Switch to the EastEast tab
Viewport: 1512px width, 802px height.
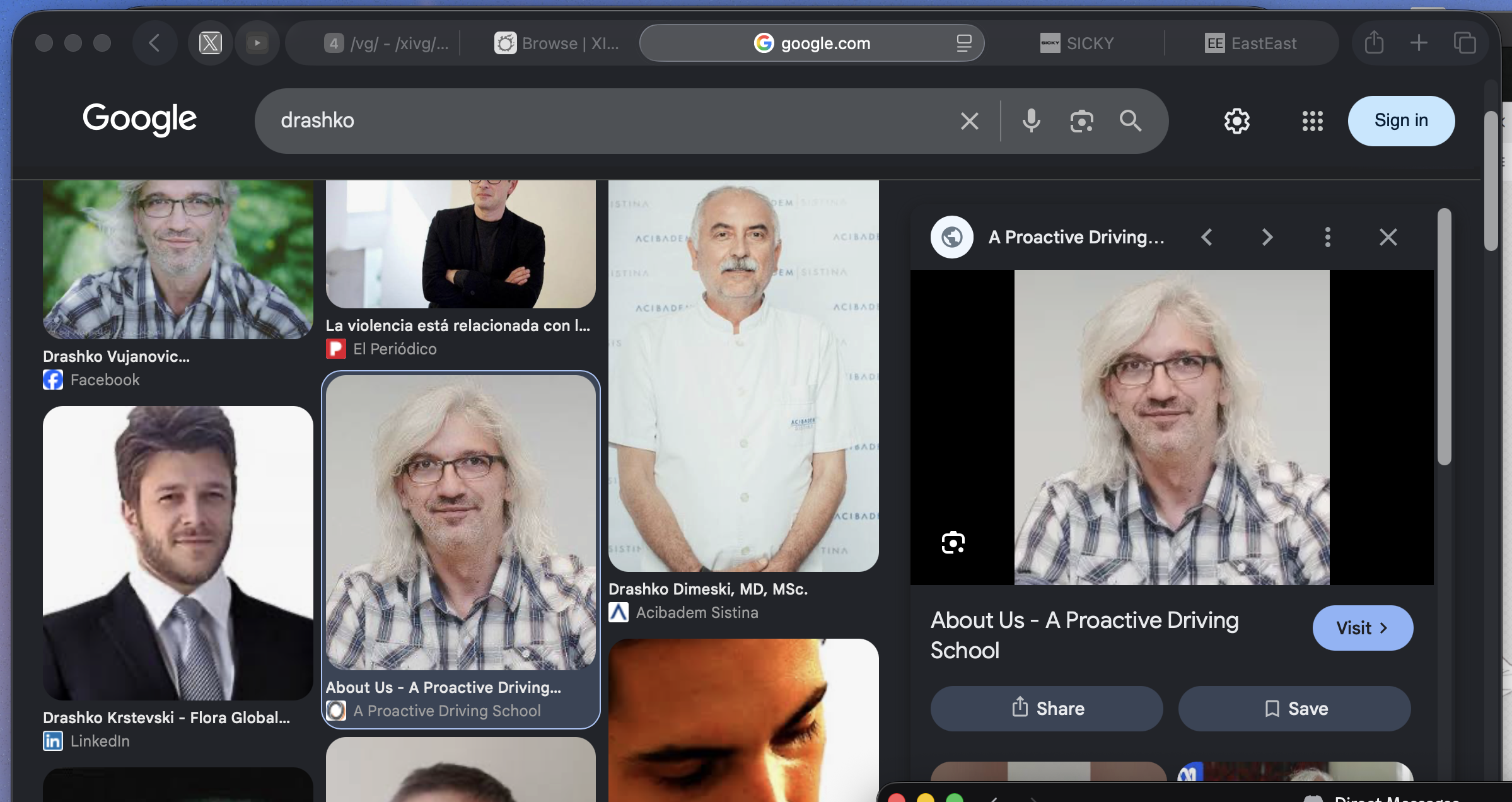1251,43
